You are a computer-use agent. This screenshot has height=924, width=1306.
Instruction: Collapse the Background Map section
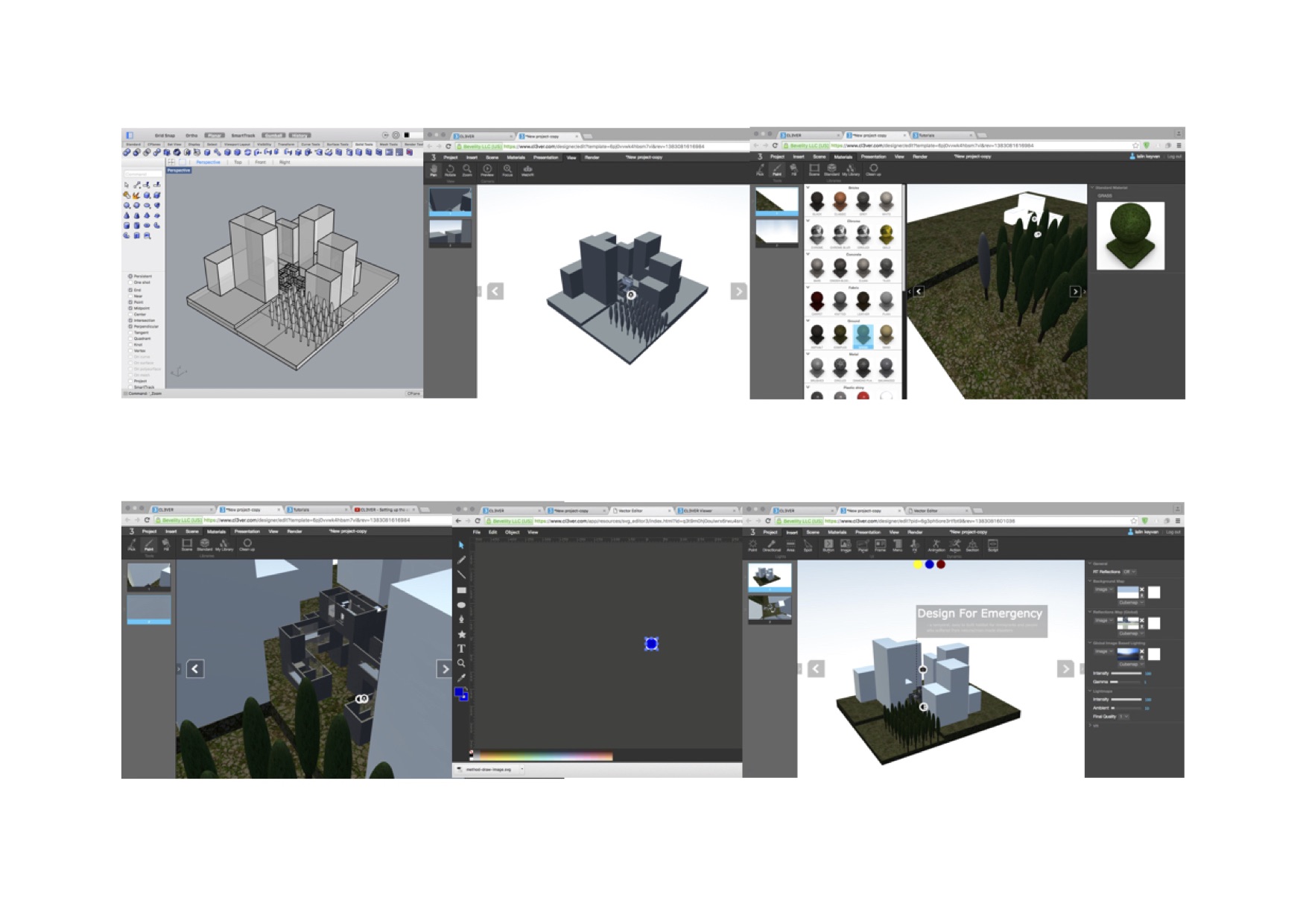coord(1090,581)
